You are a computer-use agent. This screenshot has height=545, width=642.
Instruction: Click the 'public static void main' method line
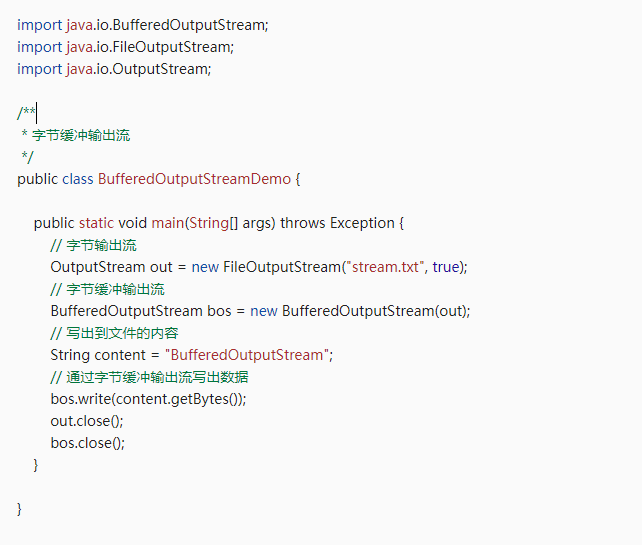[x=219, y=223]
